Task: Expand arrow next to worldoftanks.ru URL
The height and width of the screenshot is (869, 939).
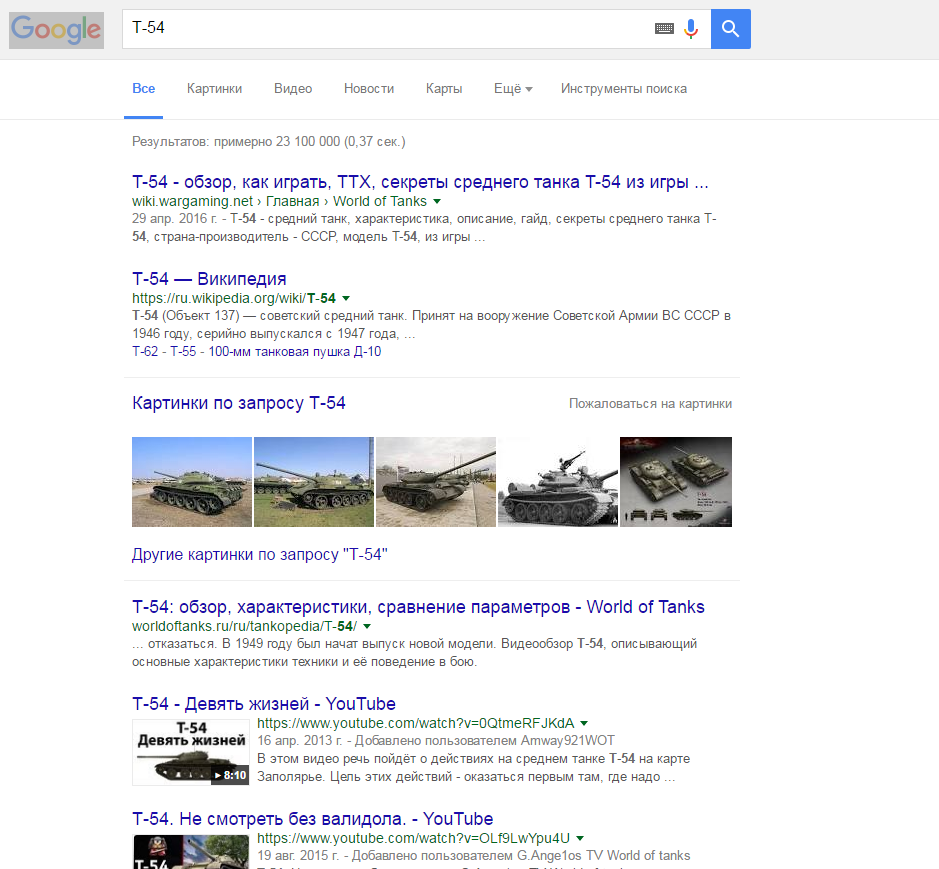Action: point(367,626)
